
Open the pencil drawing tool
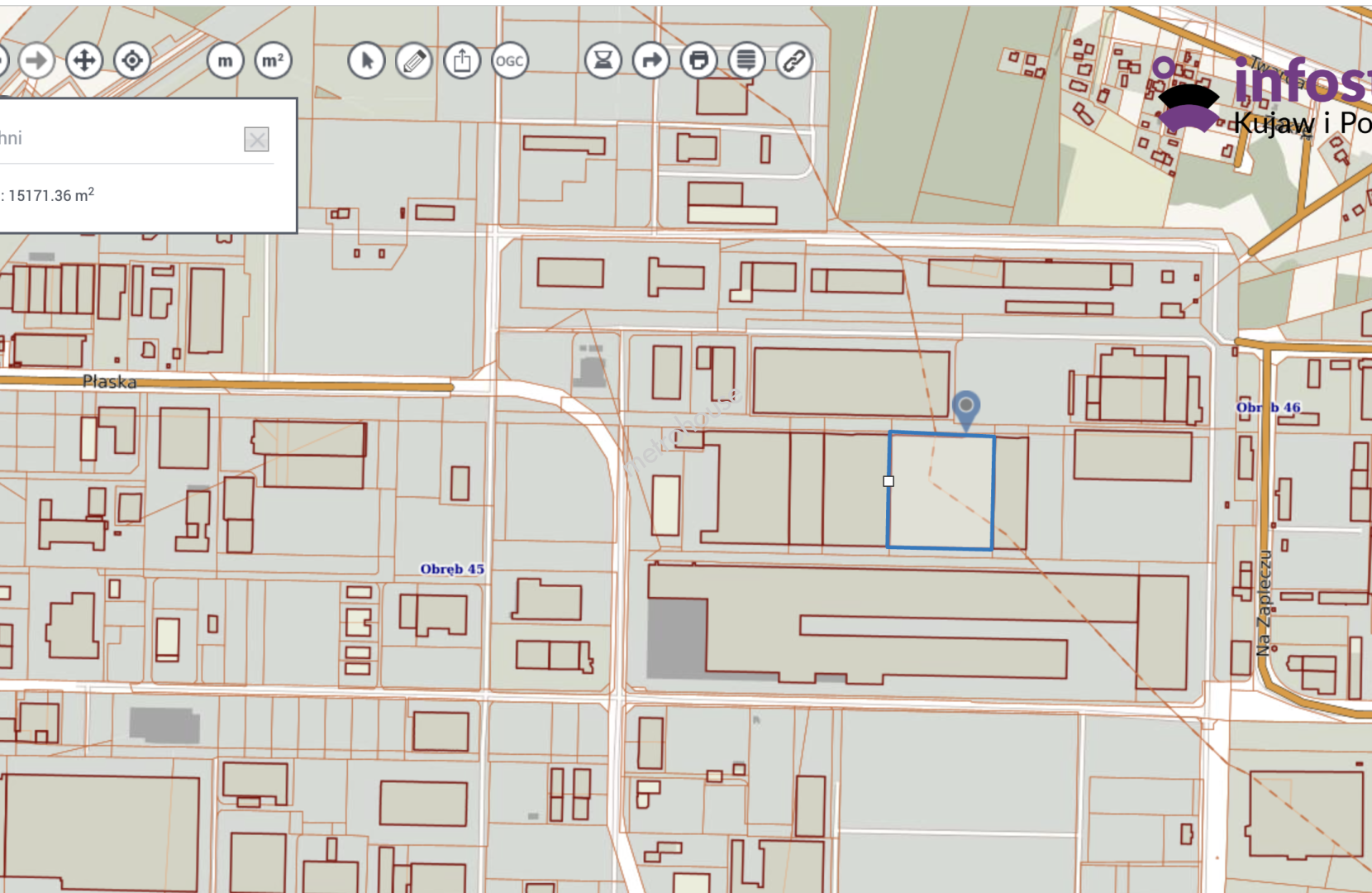coord(414,60)
